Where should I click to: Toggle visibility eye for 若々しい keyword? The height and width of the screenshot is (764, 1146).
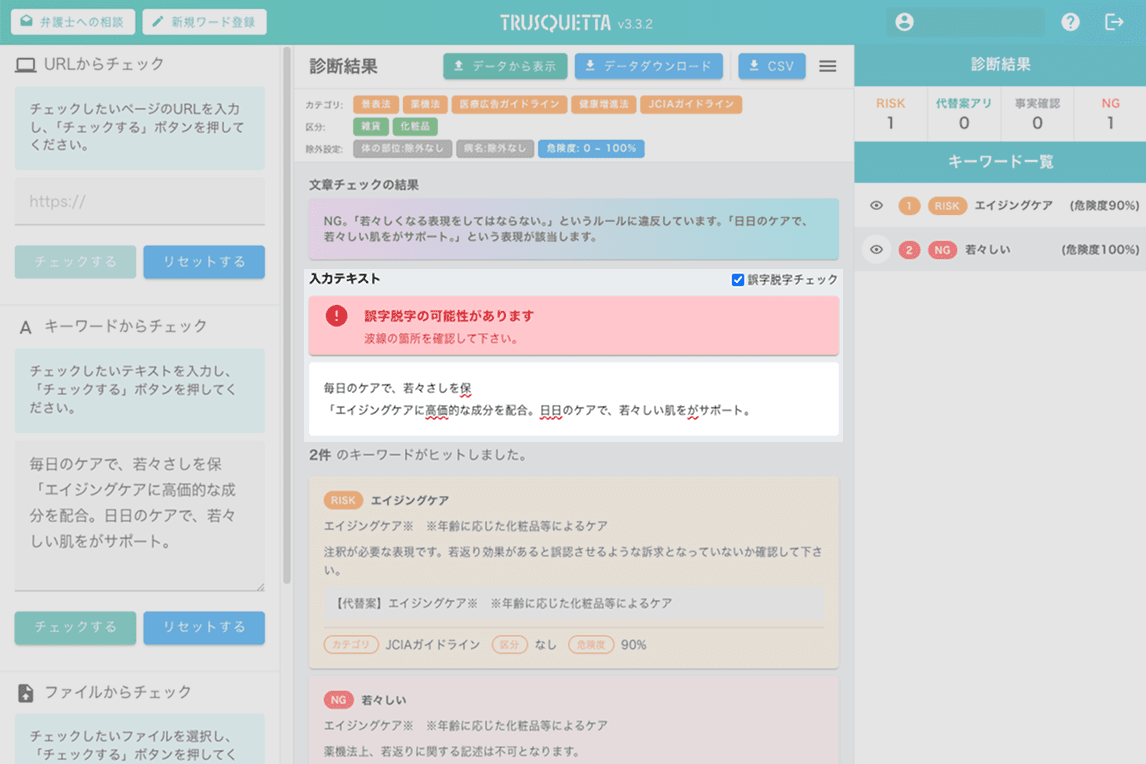[876, 250]
